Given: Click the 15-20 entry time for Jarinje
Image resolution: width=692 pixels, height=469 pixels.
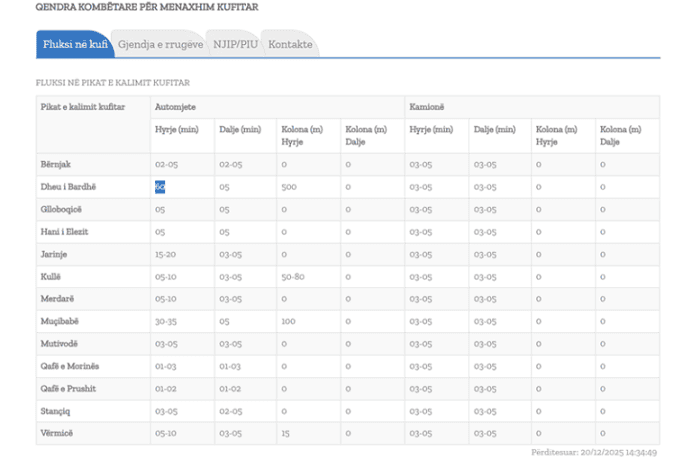Looking at the screenshot, I should click(165, 254).
